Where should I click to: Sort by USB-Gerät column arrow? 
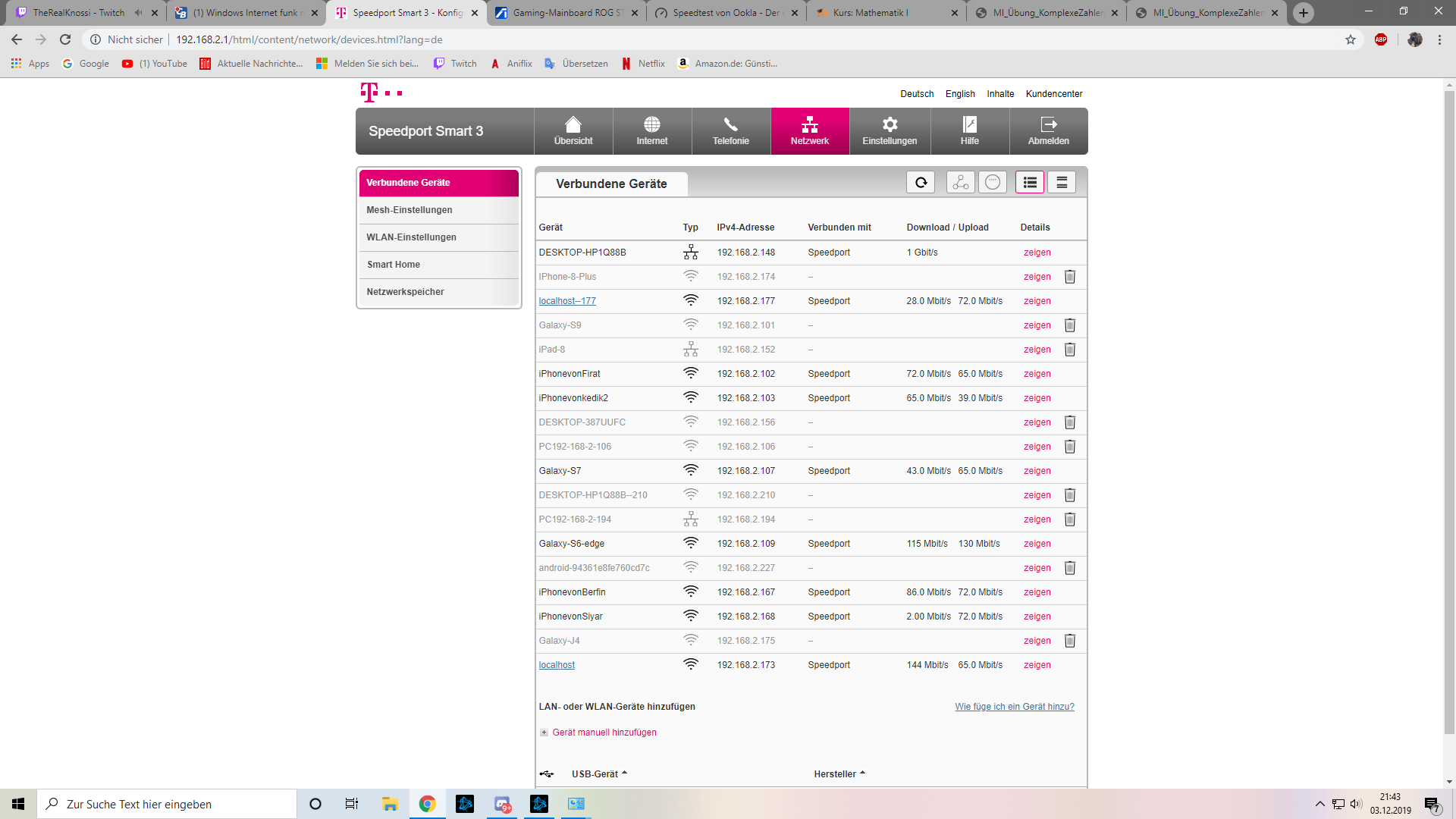pos(624,773)
